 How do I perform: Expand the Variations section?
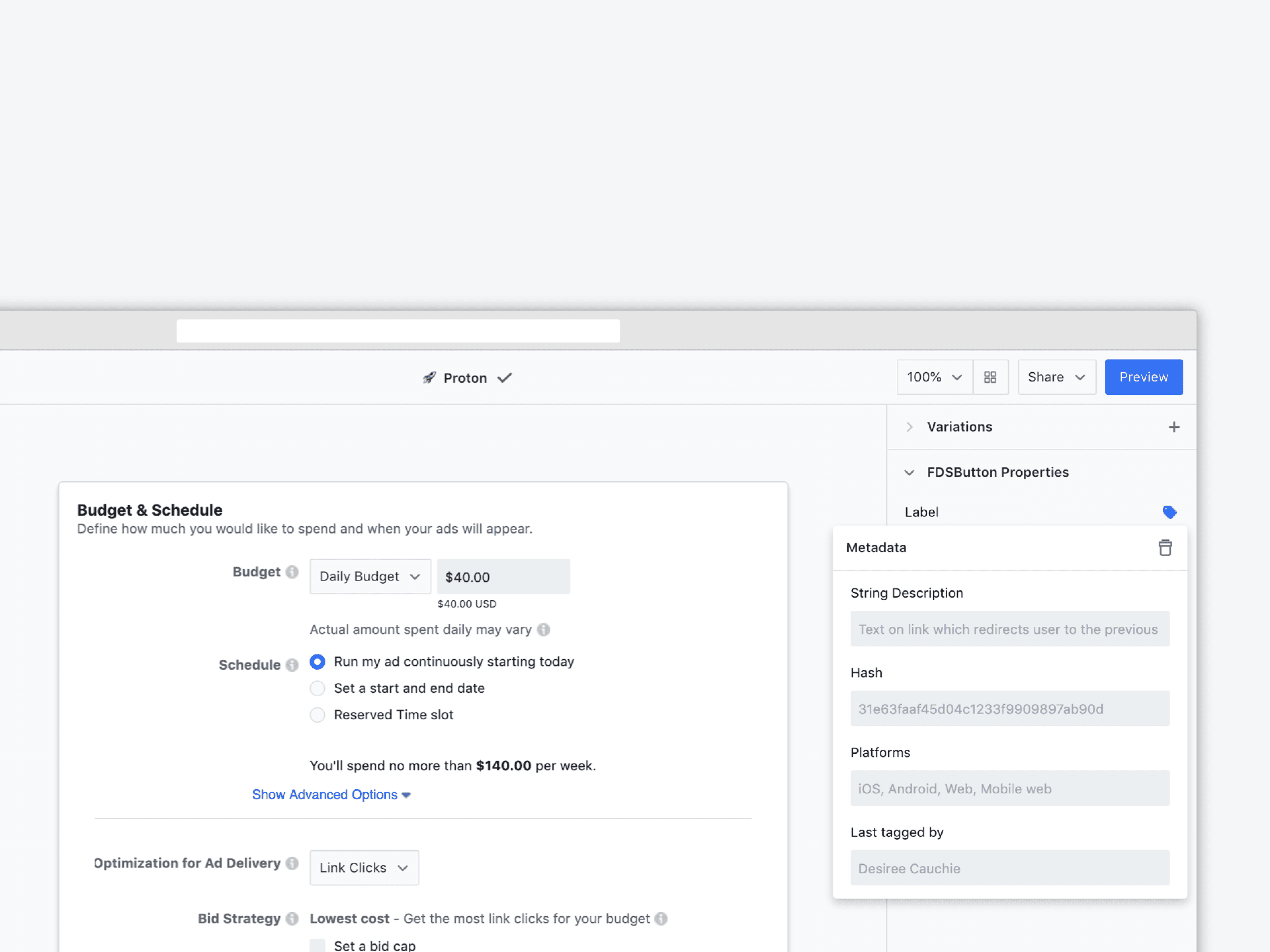click(x=909, y=427)
